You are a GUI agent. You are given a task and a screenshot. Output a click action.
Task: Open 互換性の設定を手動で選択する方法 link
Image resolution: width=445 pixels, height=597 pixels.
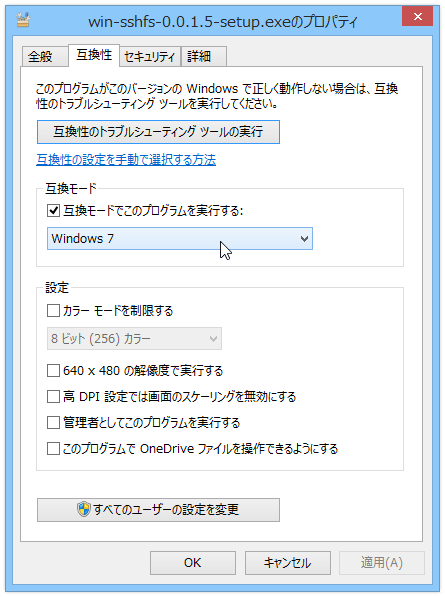[x=126, y=160]
